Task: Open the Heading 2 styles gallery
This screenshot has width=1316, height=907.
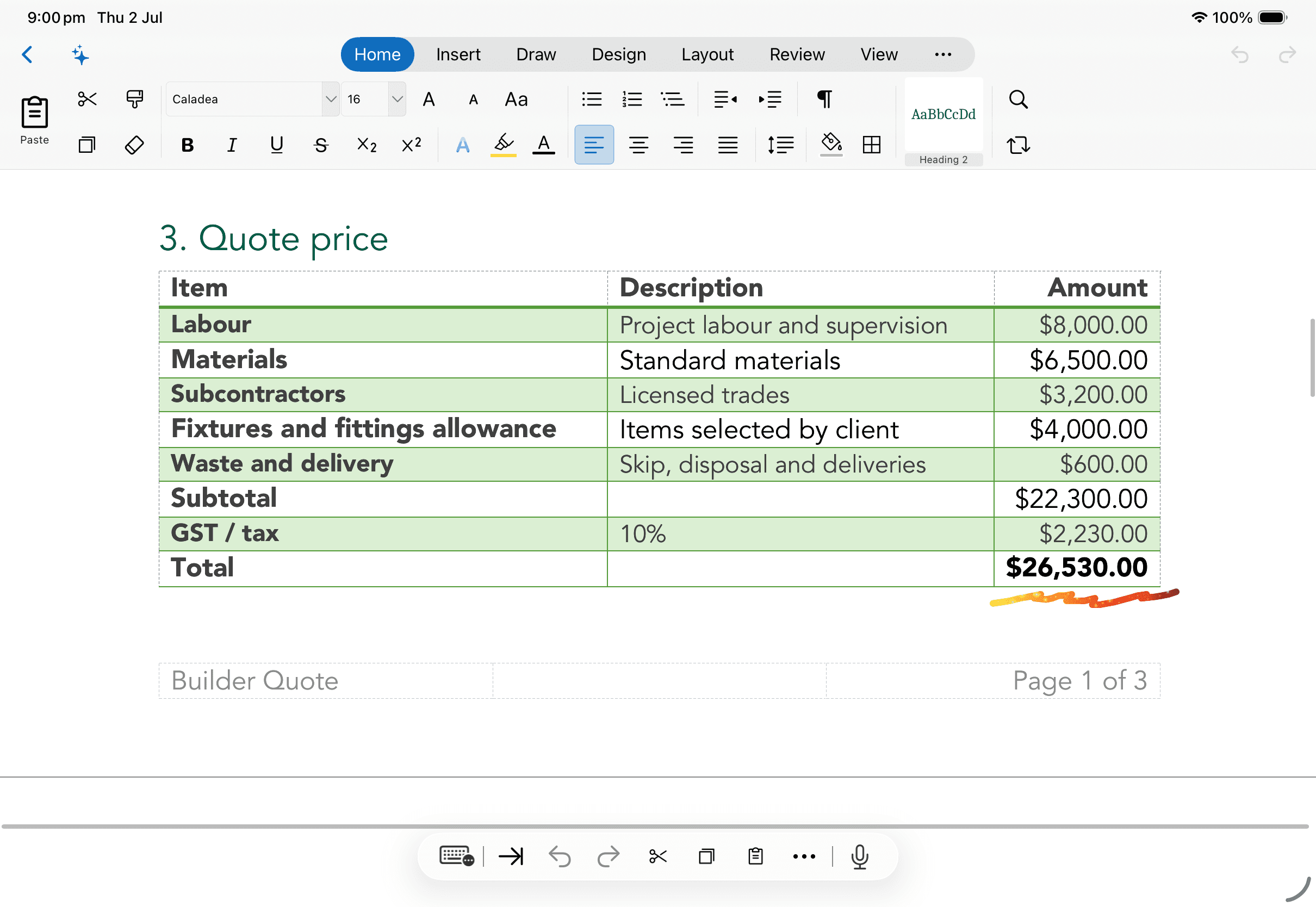Action: pos(943,122)
